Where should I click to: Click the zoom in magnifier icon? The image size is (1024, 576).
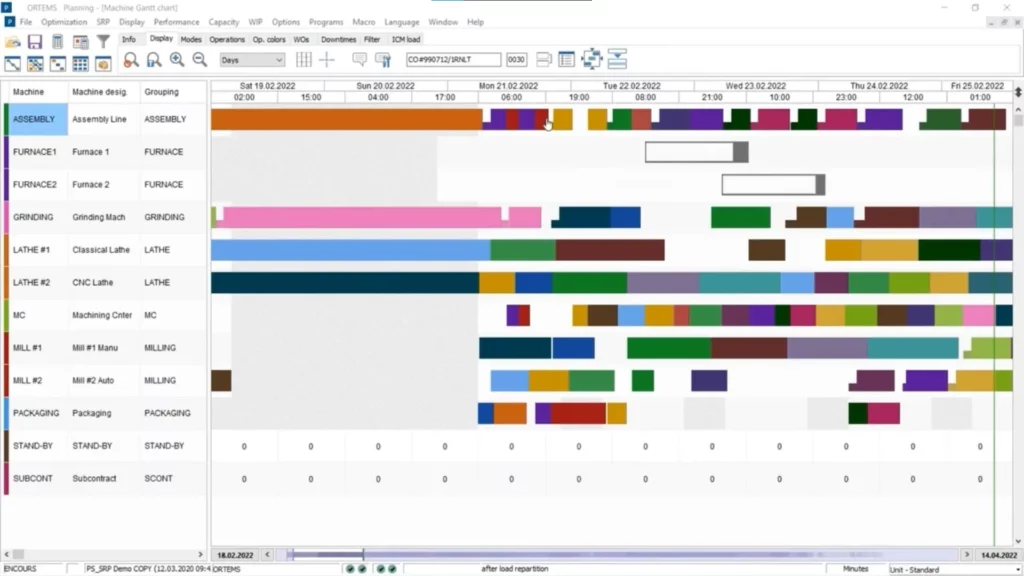[177, 60]
